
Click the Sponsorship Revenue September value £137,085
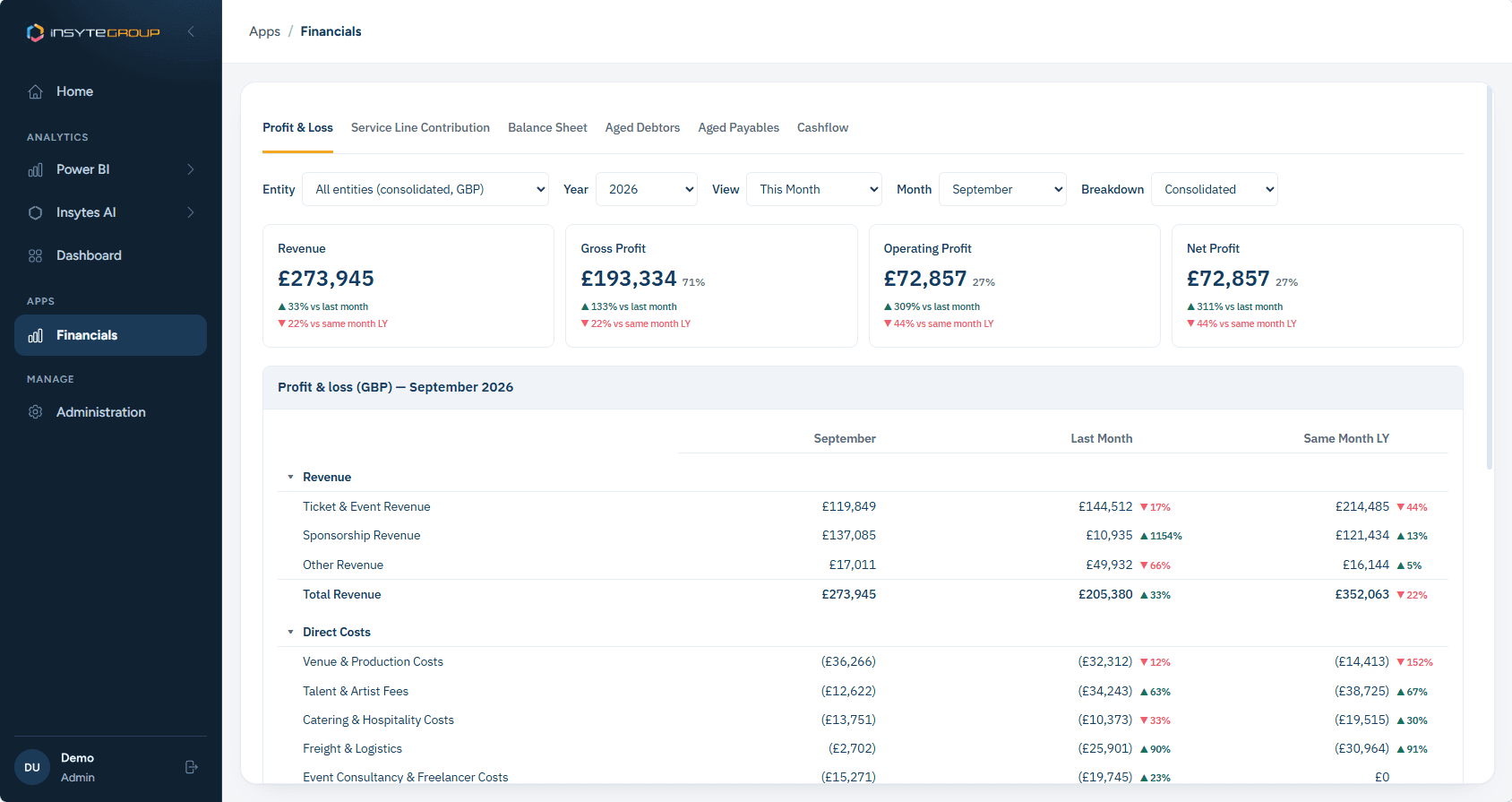point(848,536)
